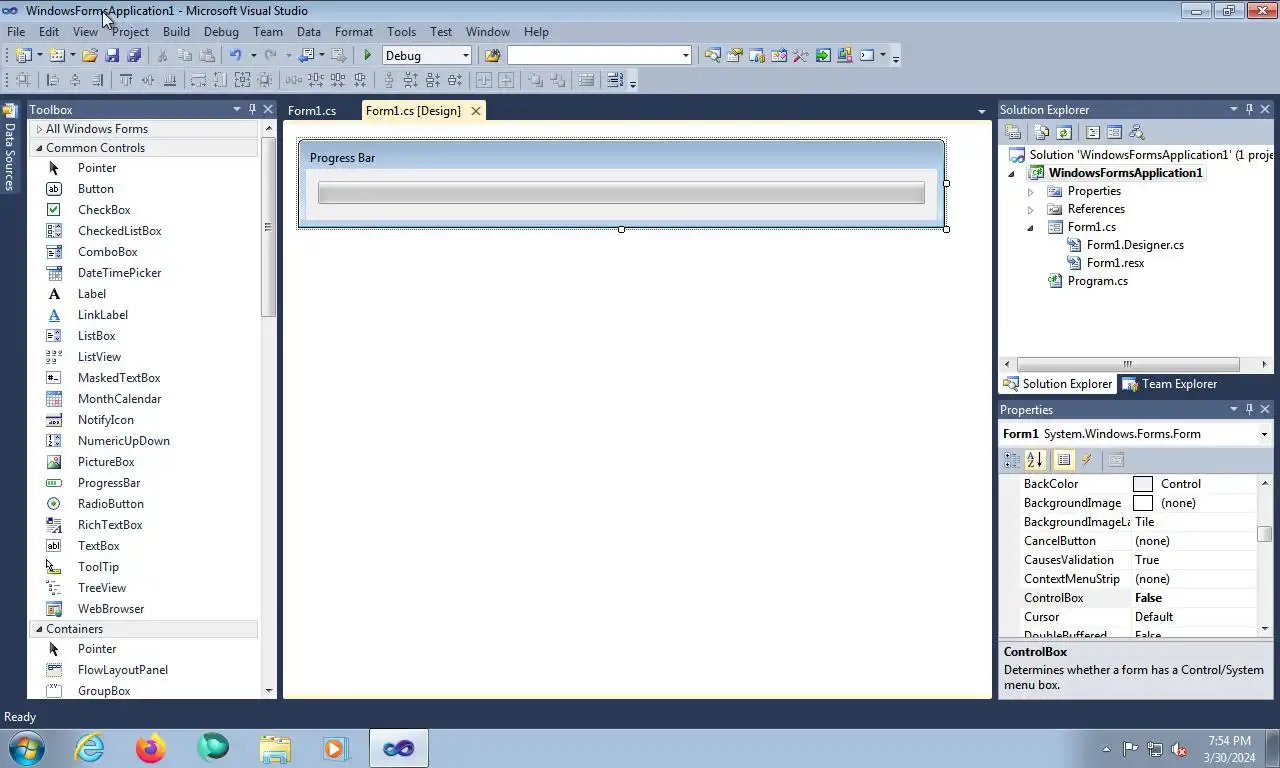Screen dimensions: 1280x768
Task: Click the progress bar on the form
Action: [621, 193]
